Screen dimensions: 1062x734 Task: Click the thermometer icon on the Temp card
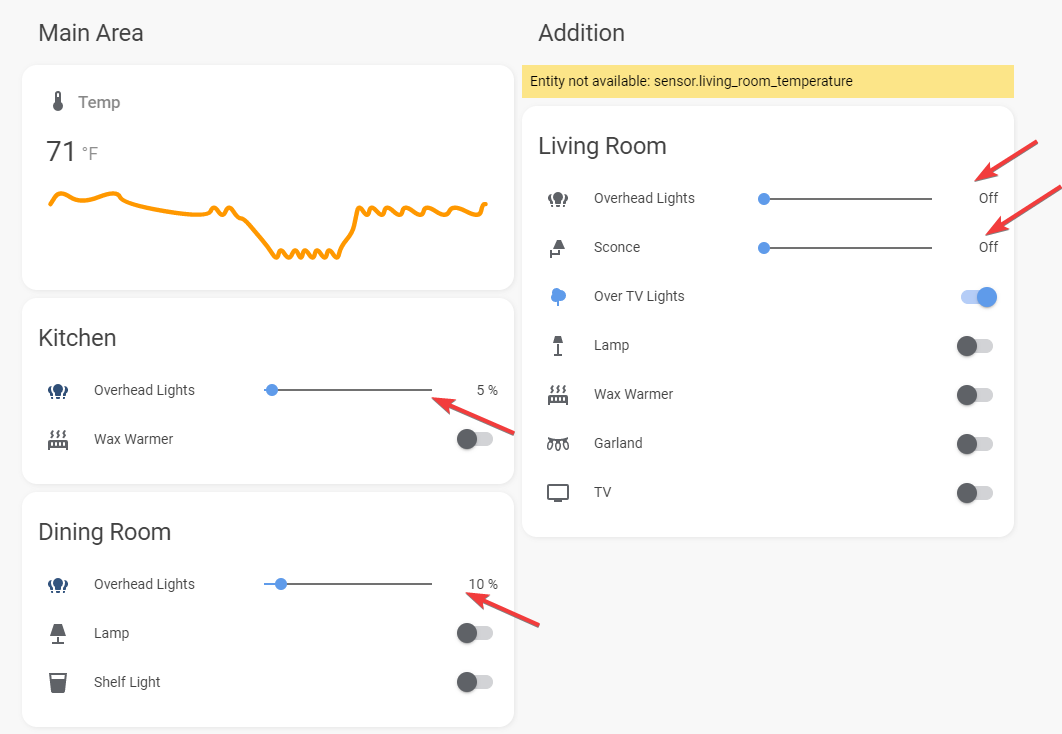click(58, 101)
